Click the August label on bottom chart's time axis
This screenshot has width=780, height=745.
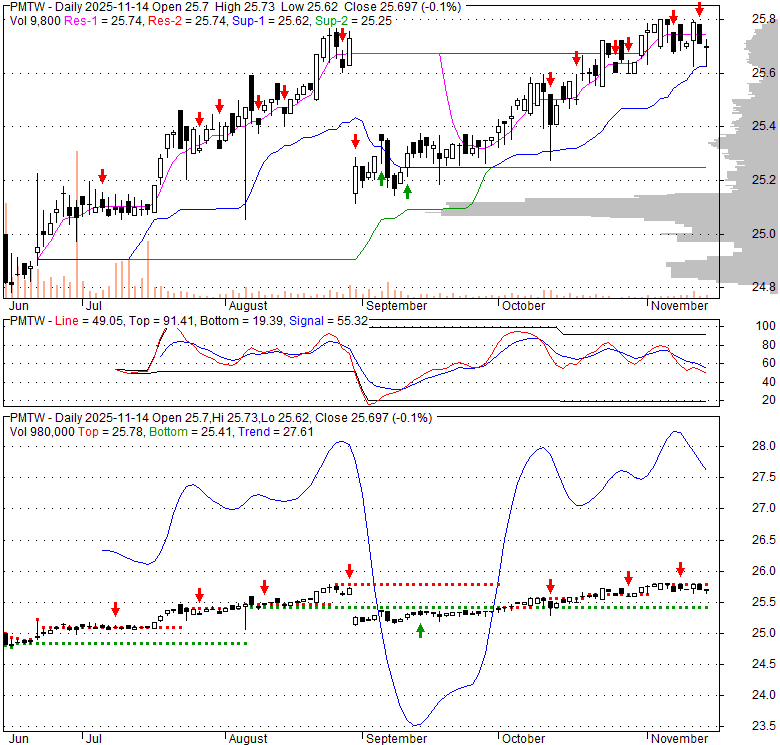click(248, 739)
